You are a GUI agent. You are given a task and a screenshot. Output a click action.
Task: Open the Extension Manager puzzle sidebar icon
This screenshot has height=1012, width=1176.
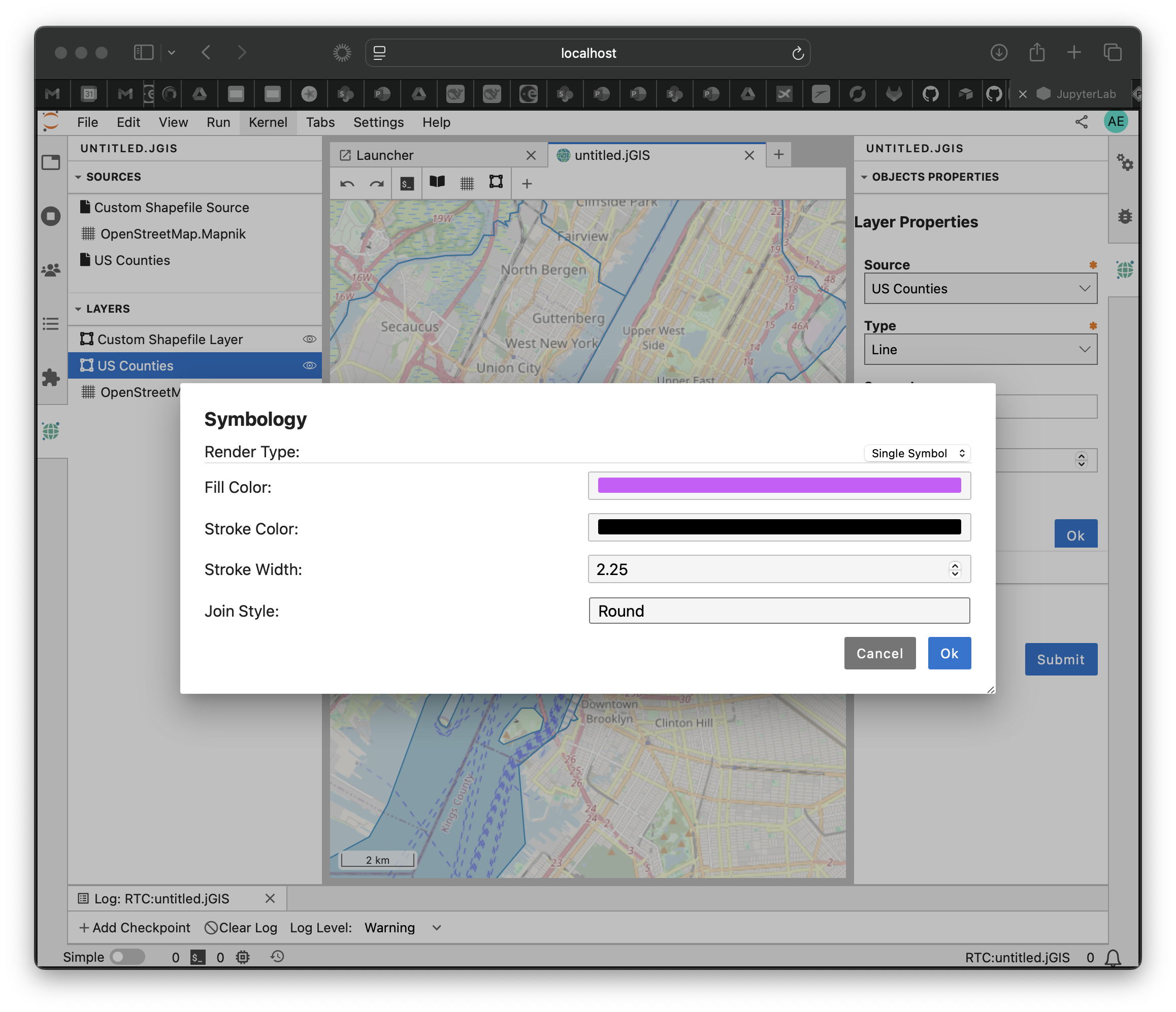50,378
